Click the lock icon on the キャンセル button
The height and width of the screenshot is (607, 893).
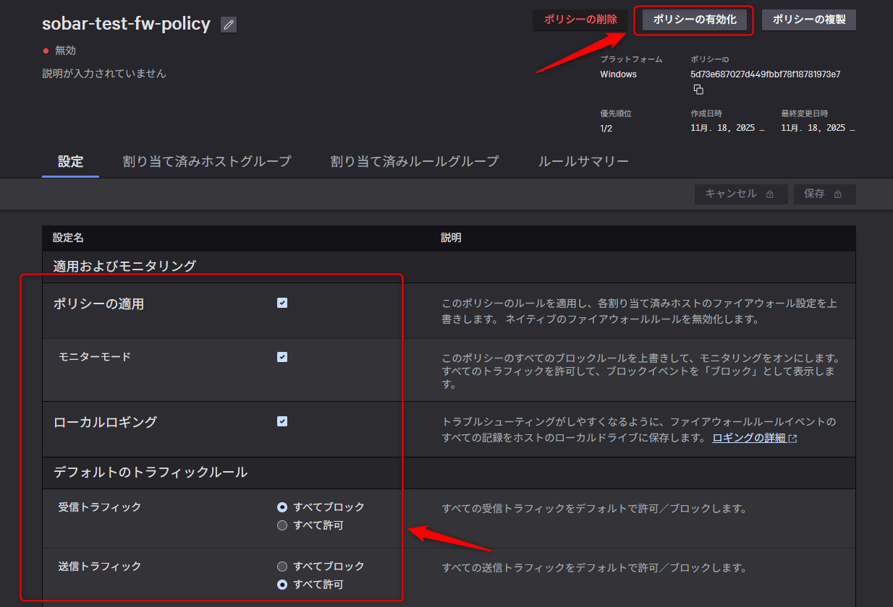[772, 194]
